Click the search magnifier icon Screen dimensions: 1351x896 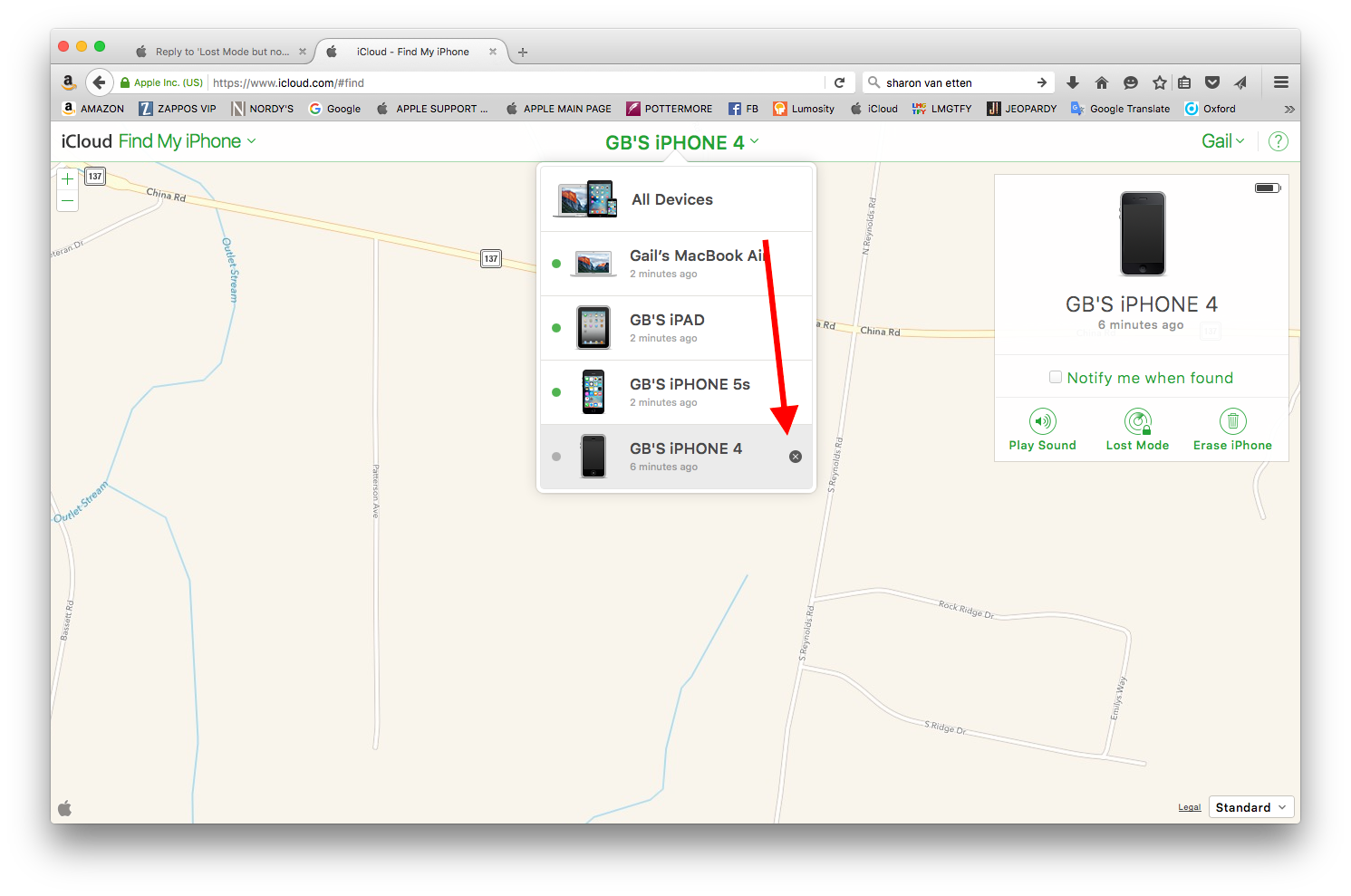(874, 82)
